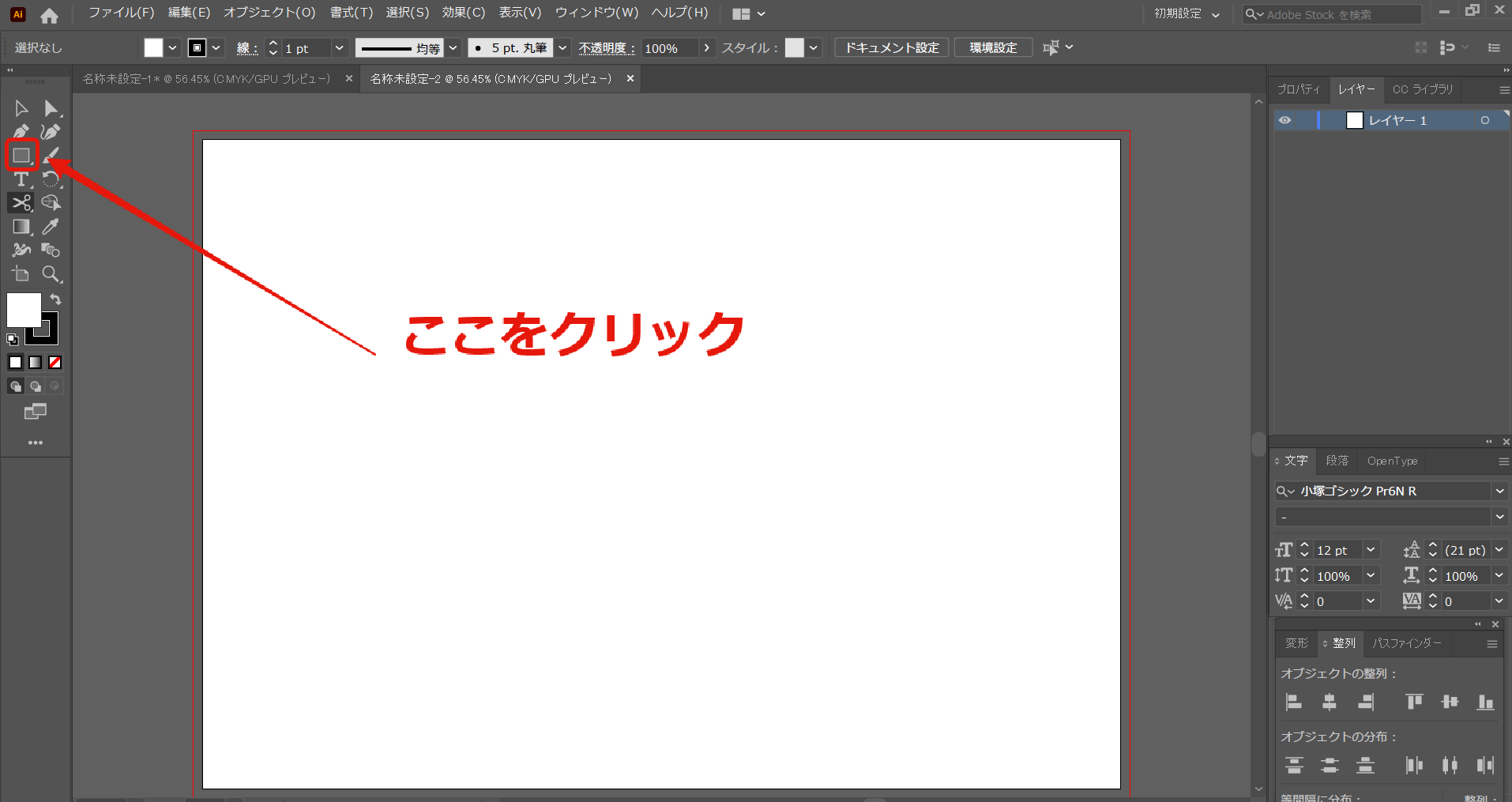Open the variable width profile 均等 dropdown
Screen dimensions: 1512x802
[x=453, y=48]
